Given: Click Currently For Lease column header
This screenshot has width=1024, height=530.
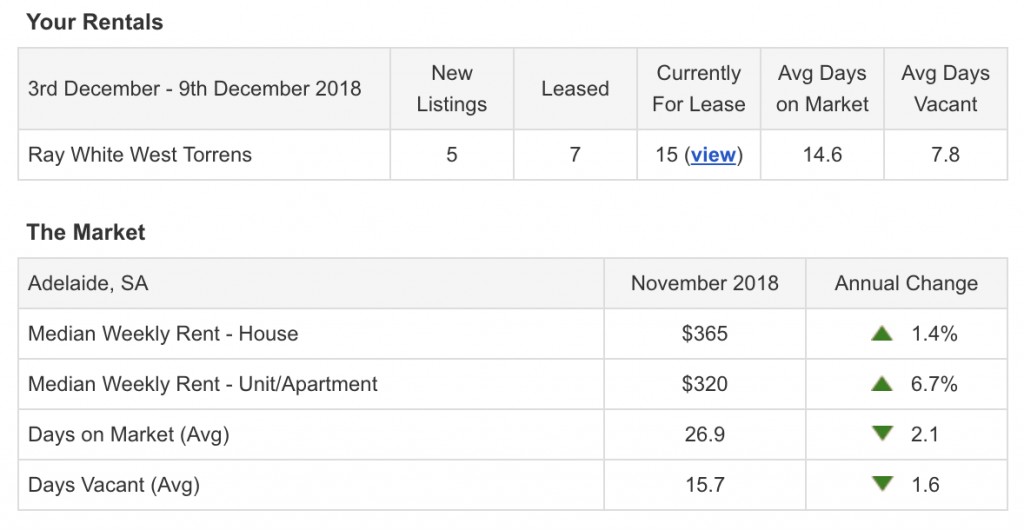Looking at the screenshot, I should pyautogui.click(x=699, y=89).
